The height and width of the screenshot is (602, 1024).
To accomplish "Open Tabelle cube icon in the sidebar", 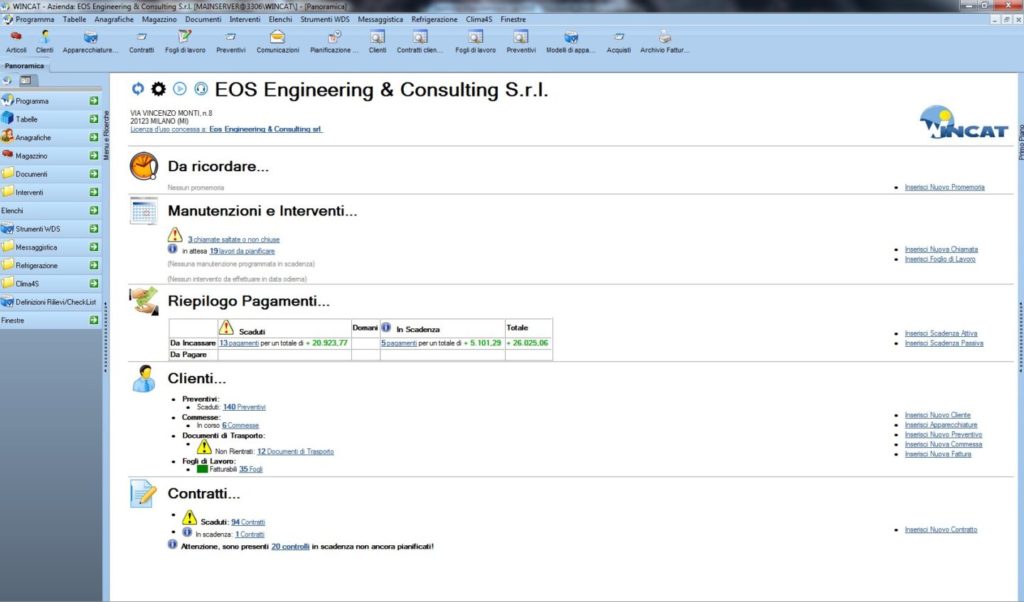I will coord(7,119).
